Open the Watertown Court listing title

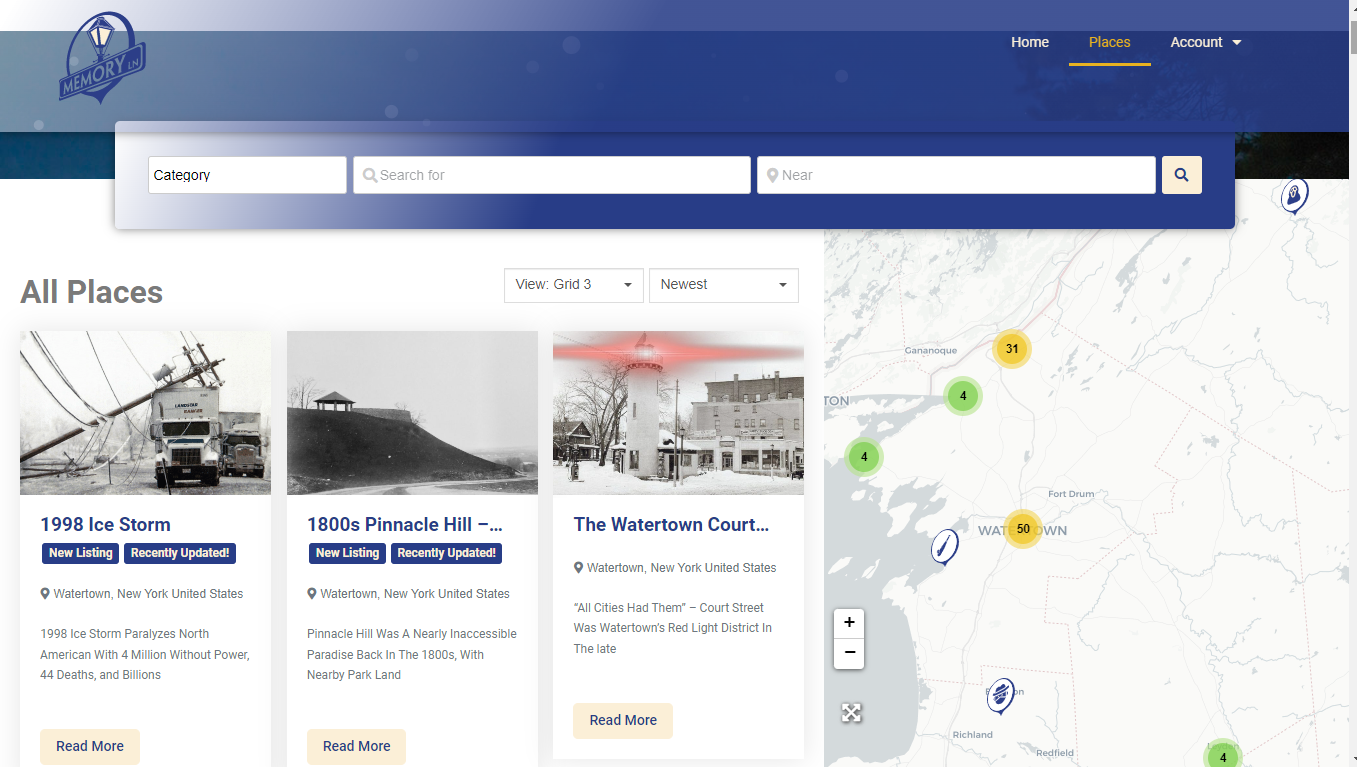tap(671, 524)
